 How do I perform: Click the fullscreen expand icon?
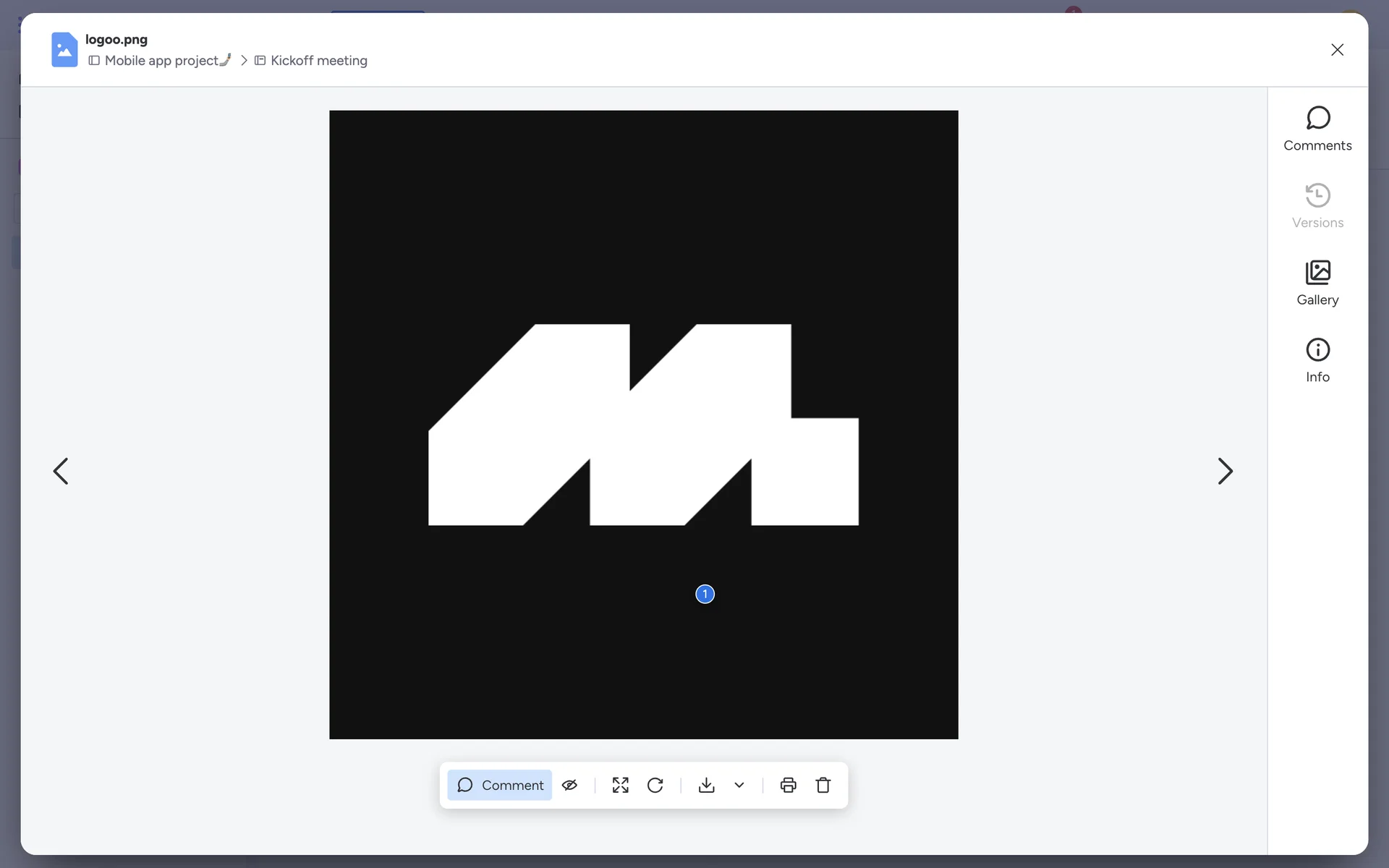pos(620,785)
